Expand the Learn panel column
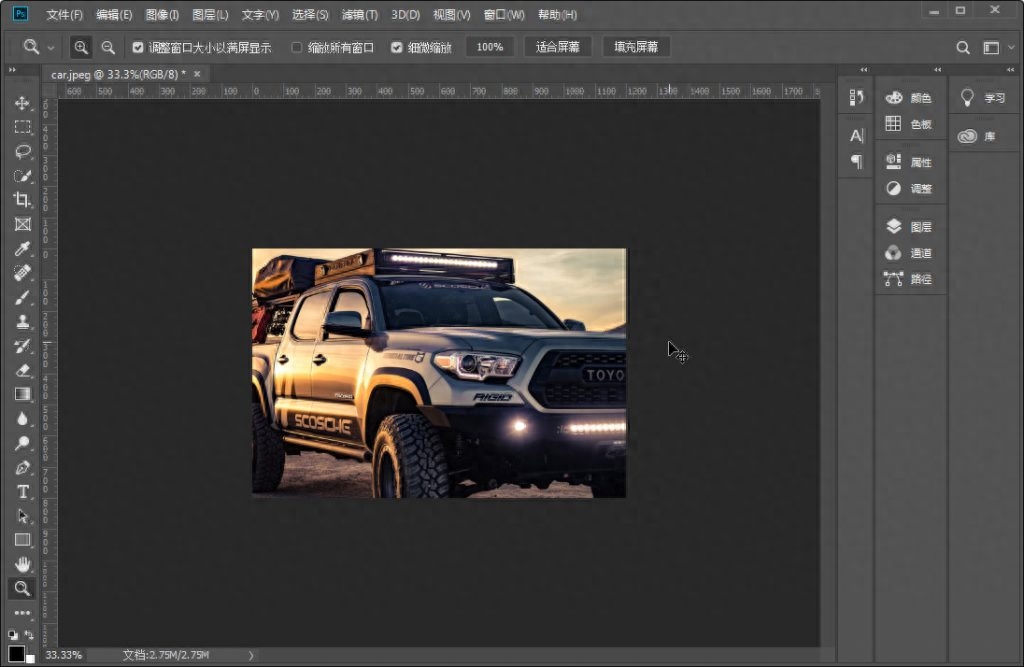The image size is (1024, 667). 1010,69
